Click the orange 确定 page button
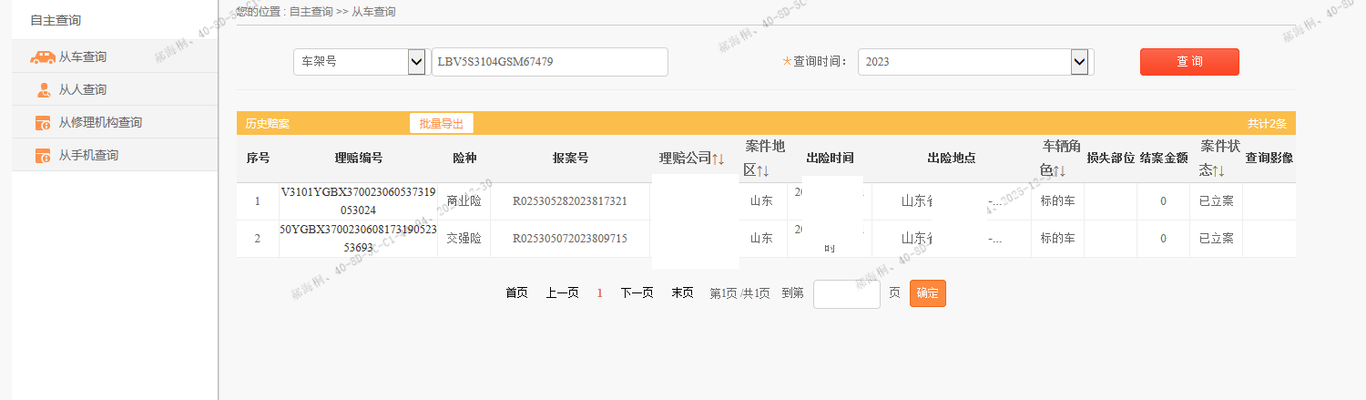The image size is (1366, 400). 927,293
